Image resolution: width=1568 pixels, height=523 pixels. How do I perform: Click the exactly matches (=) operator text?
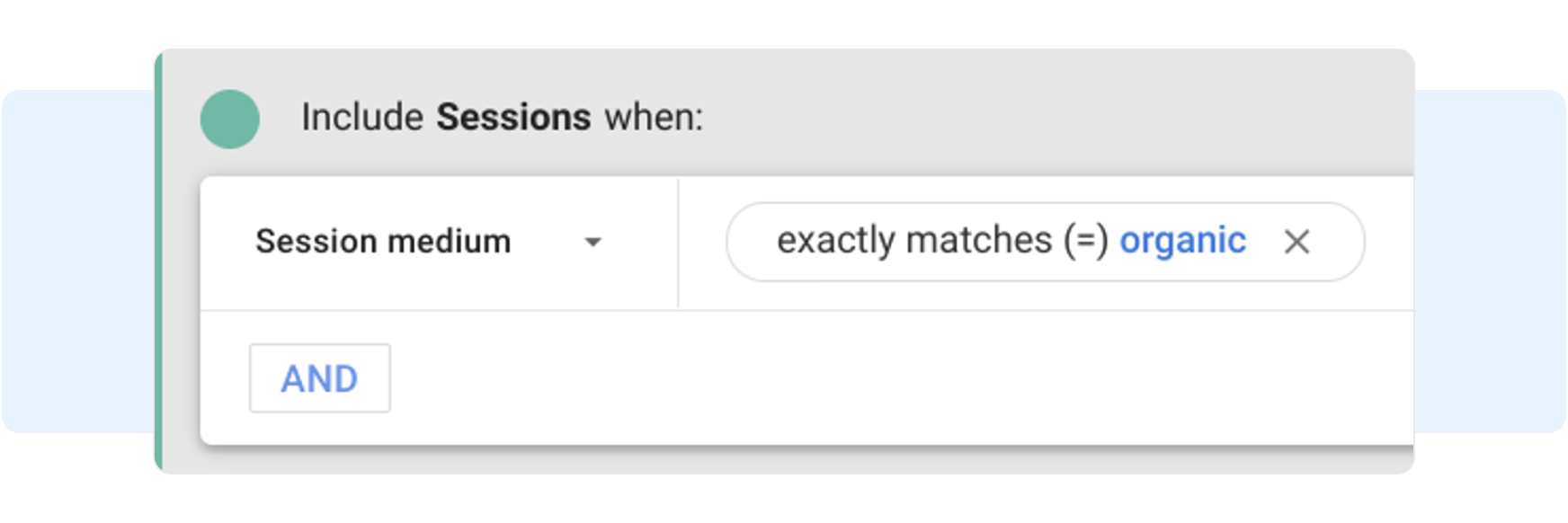point(942,241)
